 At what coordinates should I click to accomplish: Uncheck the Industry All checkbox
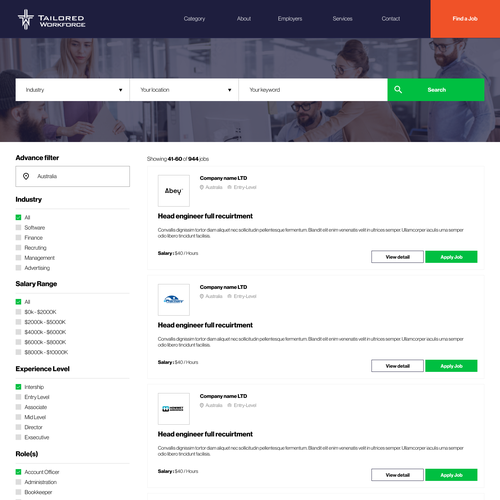[x=18, y=217]
